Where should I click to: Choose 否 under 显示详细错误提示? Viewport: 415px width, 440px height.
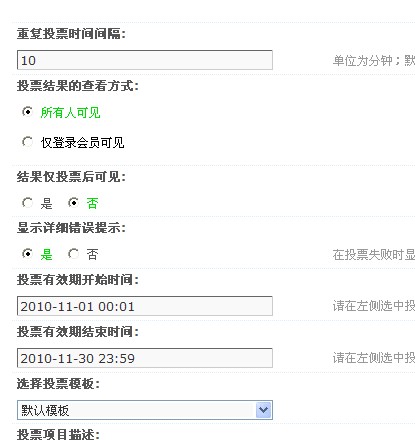pyautogui.click(x=73, y=254)
